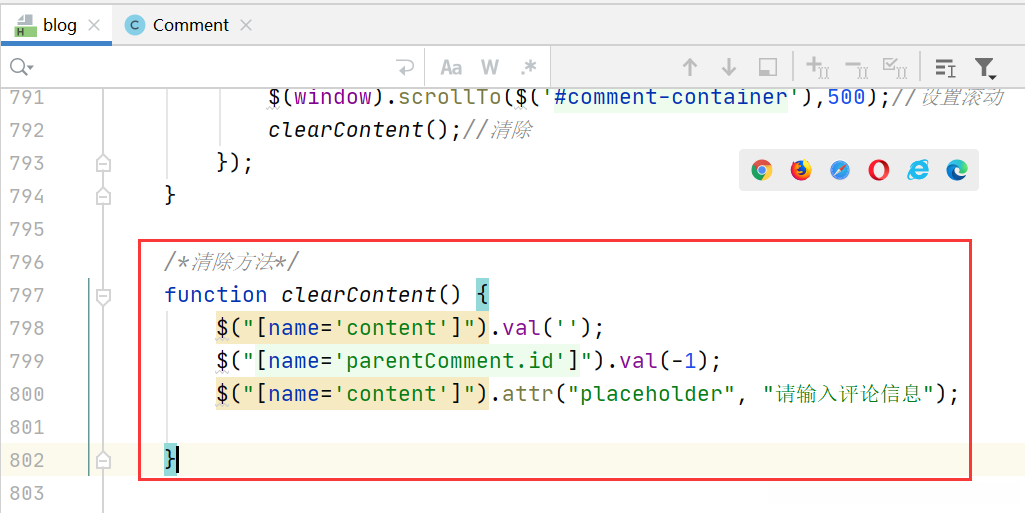Go to next occurrence down arrow
Screen dimensions: 1025x513
(x=728, y=67)
